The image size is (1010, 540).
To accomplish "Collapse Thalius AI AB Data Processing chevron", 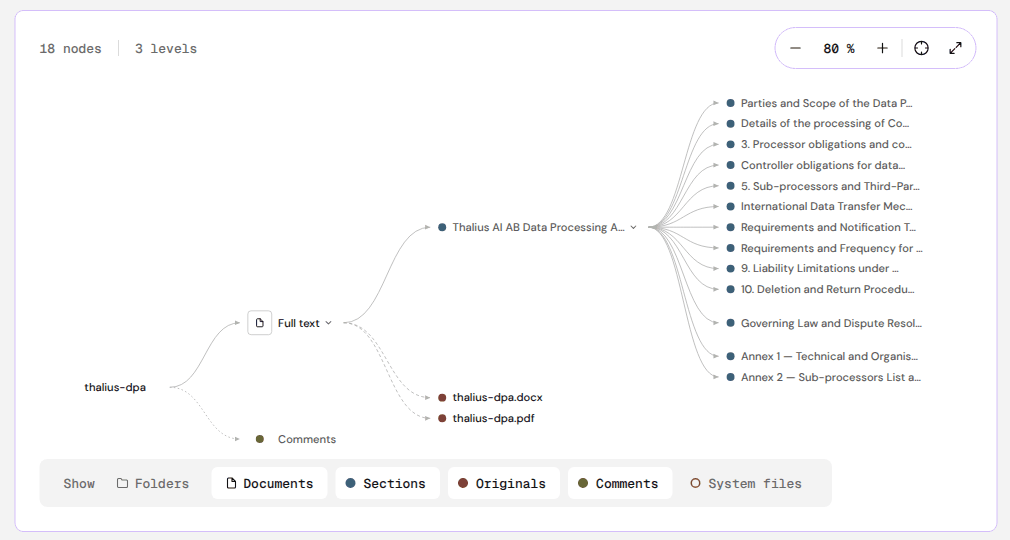I will [x=633, y=227].
